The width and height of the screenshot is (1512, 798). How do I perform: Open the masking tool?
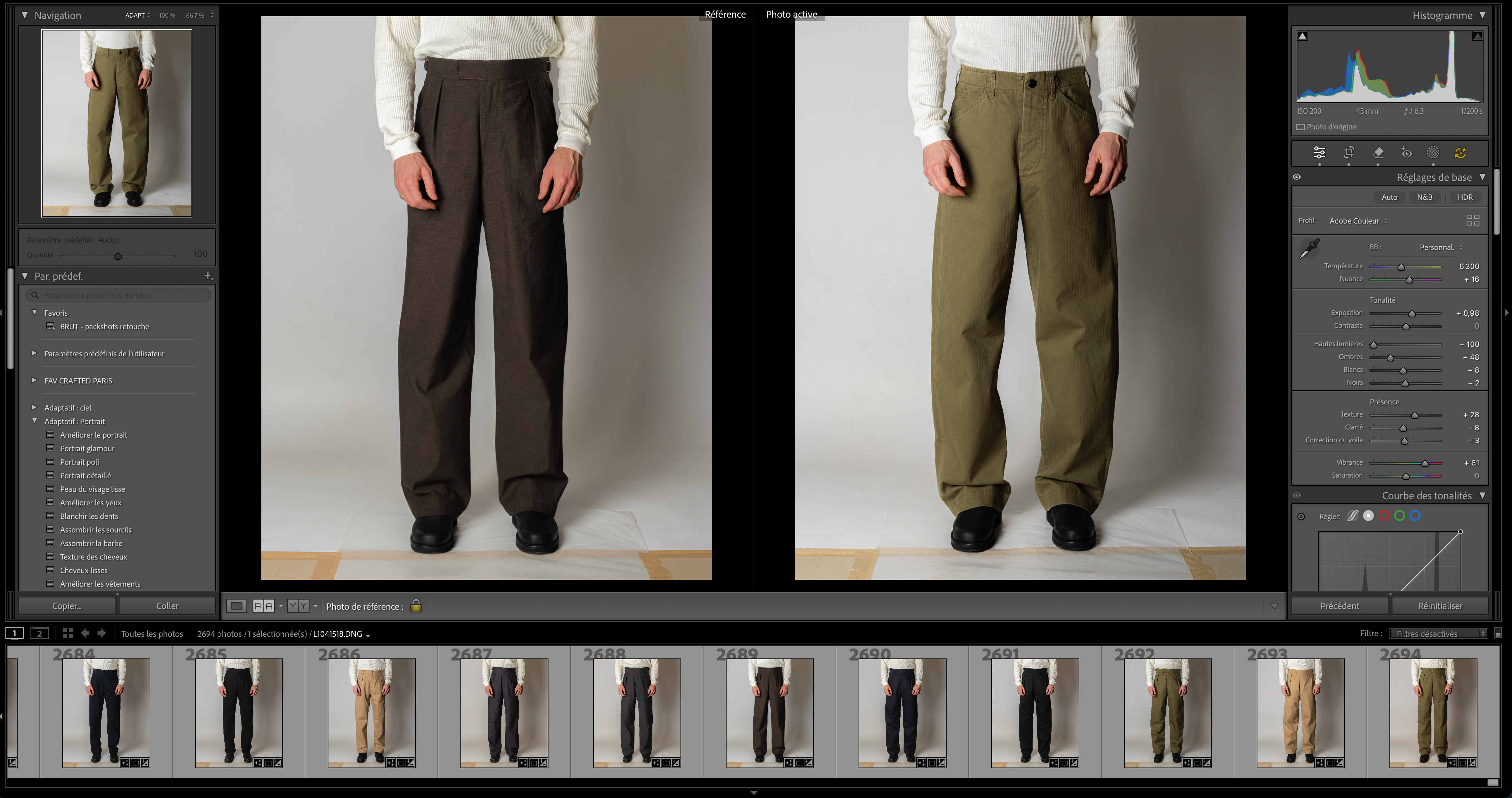[x=1433, y=153]
